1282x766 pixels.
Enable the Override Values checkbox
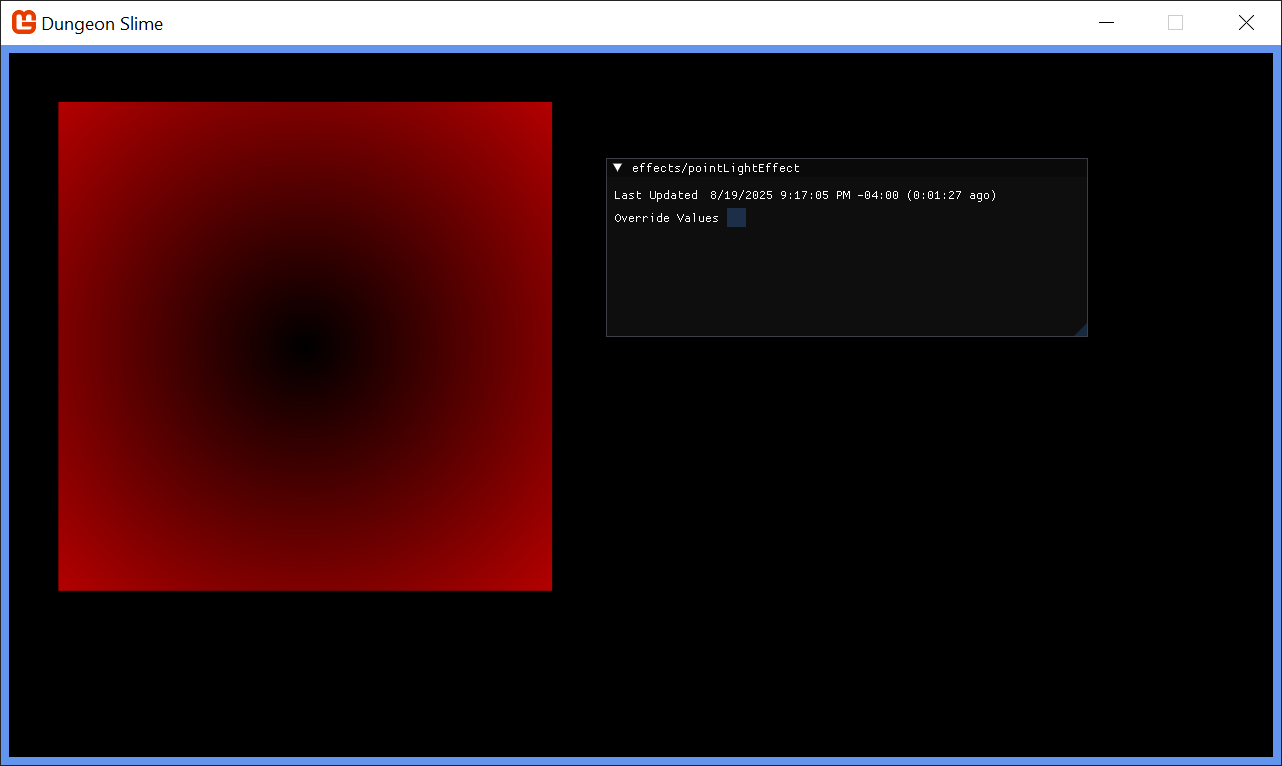click(736, 218)
